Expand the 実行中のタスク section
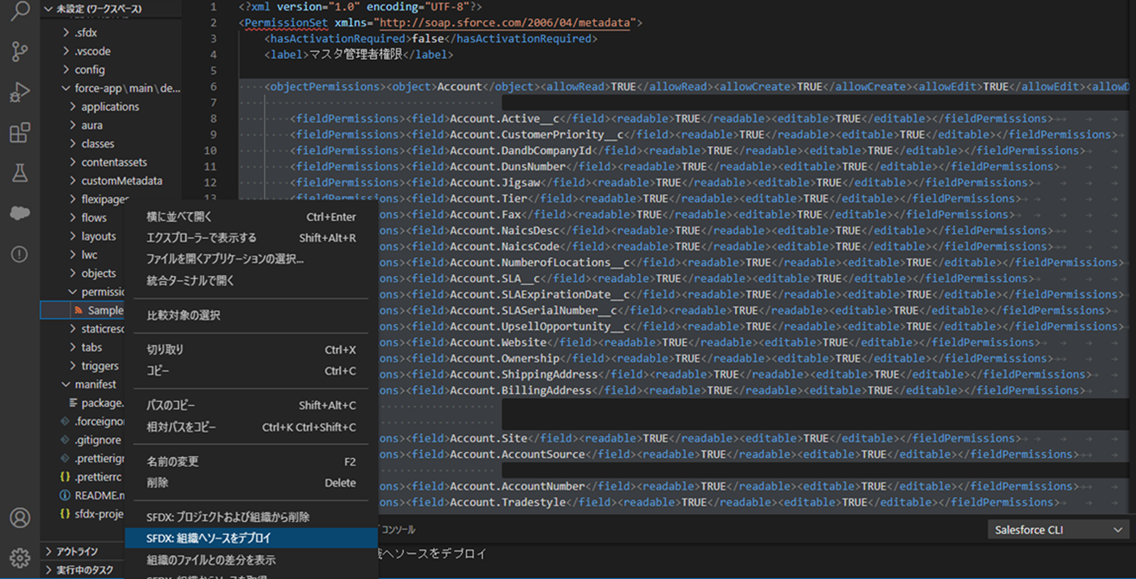 click(x=48, y=570)
